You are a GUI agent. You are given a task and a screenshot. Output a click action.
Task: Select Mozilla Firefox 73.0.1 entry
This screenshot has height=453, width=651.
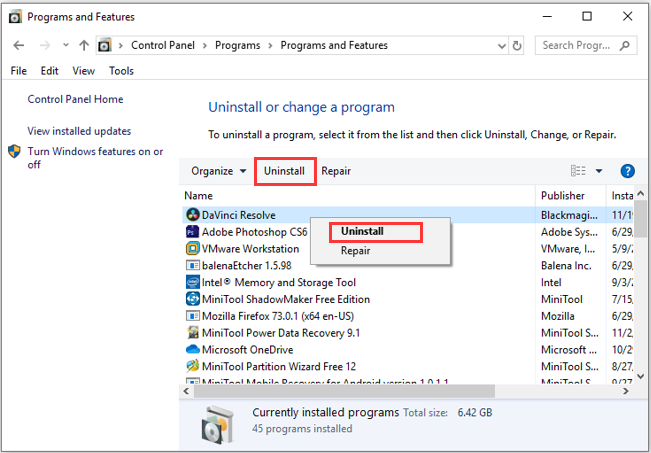coord(278,316)
